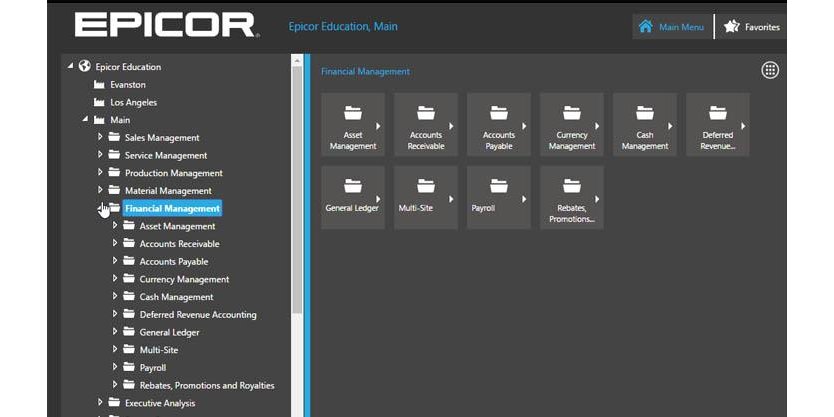Click the Financial Management breadcrumb heading
The height and width of the screenshot is (417, 834).
365,71
